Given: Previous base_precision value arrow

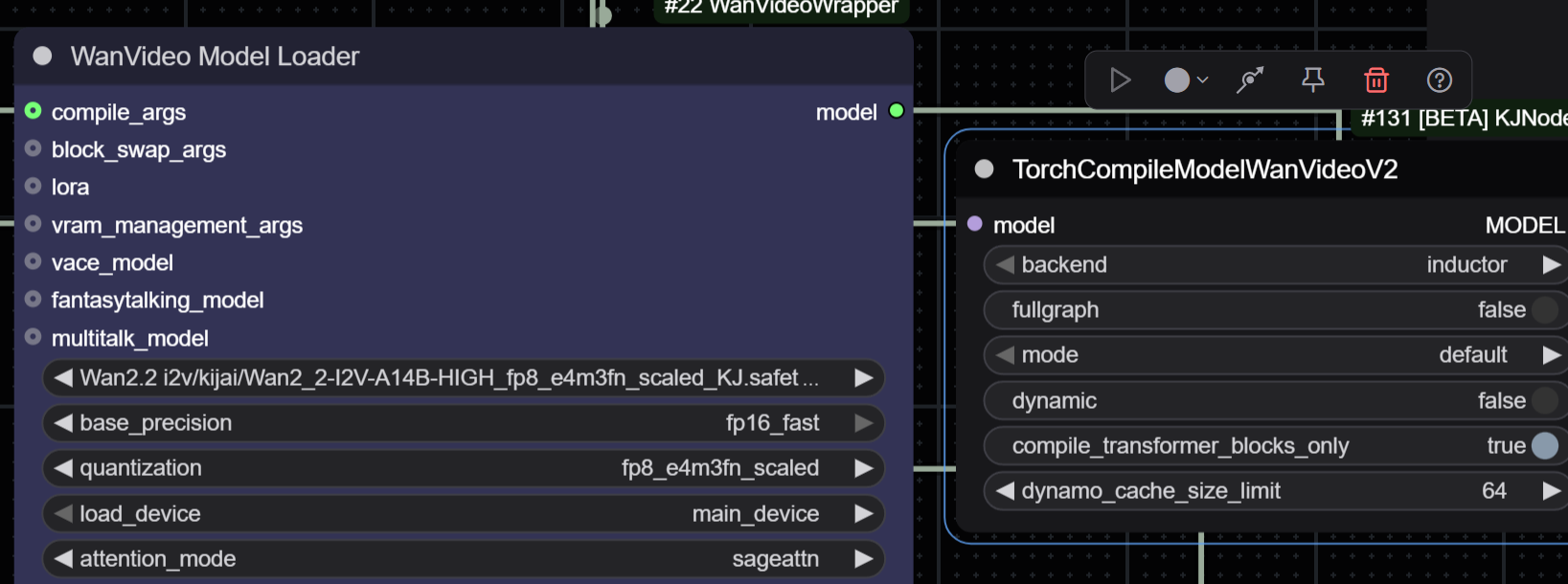Looking at the screenshot, I should (x=63, y=423).
